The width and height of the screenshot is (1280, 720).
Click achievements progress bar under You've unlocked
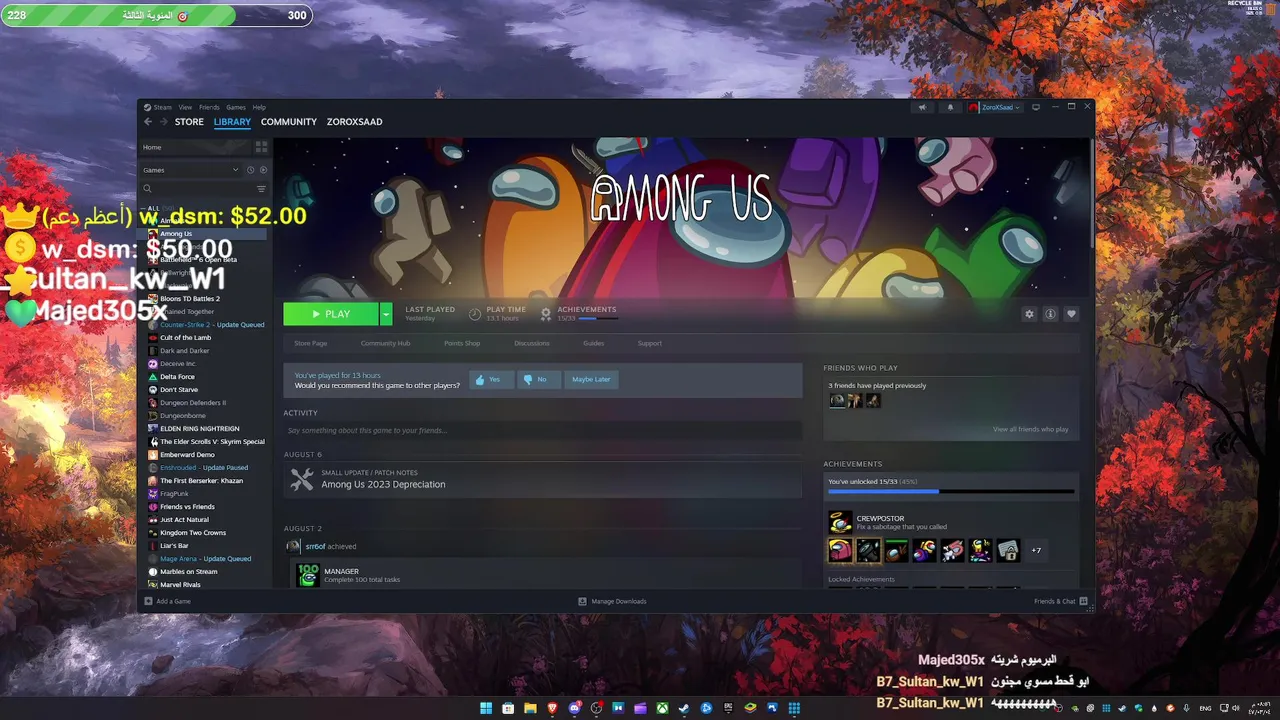point(951,492)
